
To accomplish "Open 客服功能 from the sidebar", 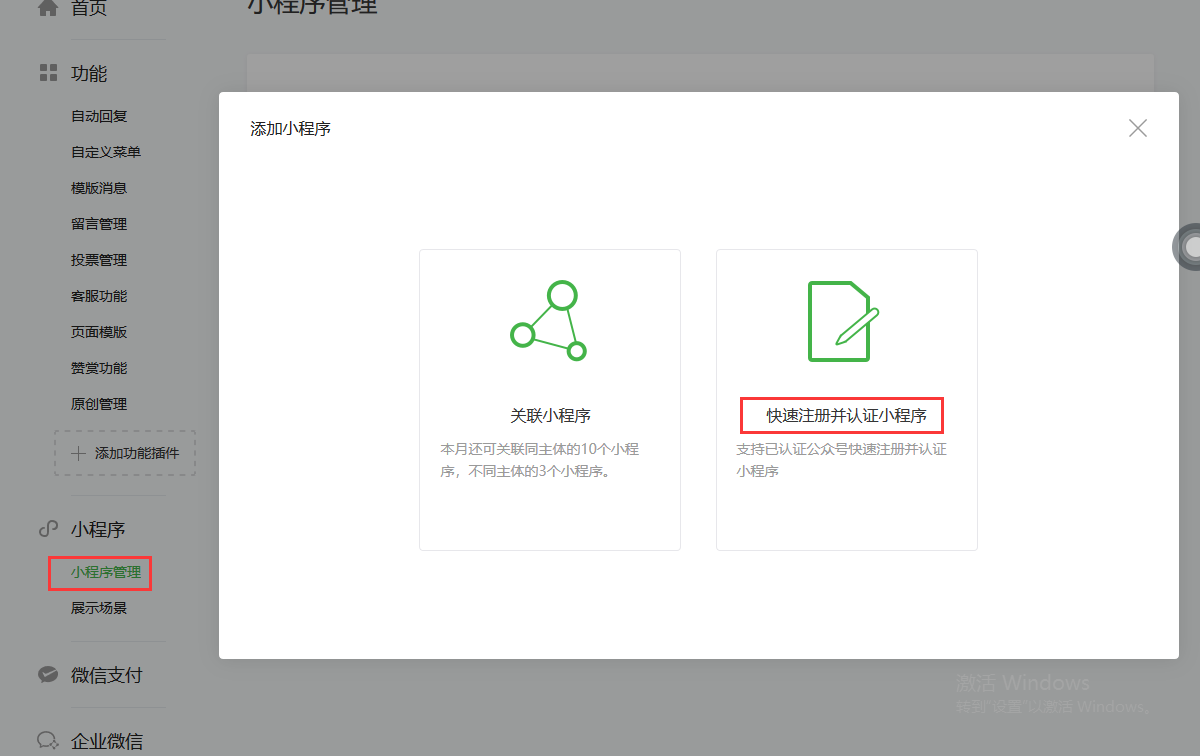I will coord(99,296).
